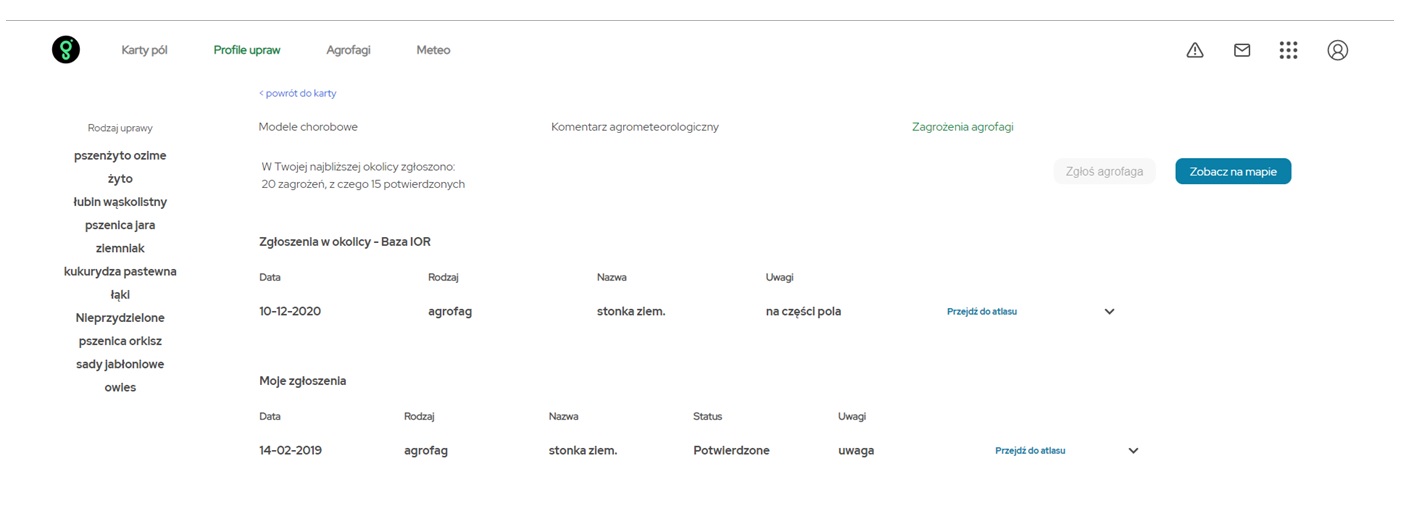Switch to Modele chorobowe tab

tap(308, 127)
